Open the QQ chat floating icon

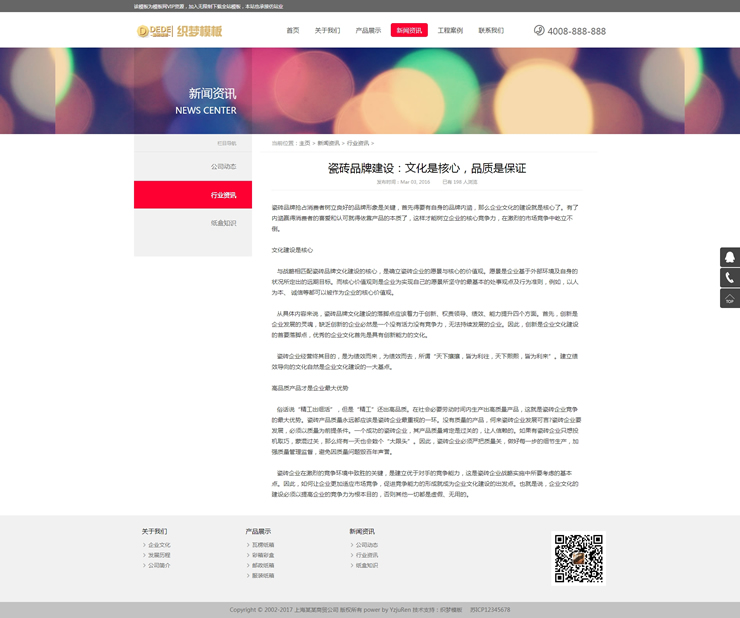pyautogui.click(x=730, y=257)
